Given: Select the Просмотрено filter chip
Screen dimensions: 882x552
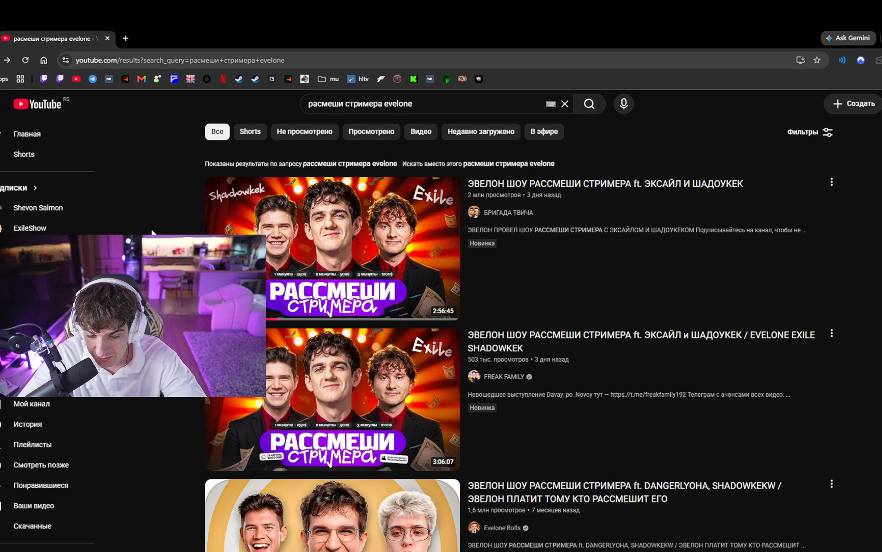Looking at the screenshot, I should (x=371, y=132).
